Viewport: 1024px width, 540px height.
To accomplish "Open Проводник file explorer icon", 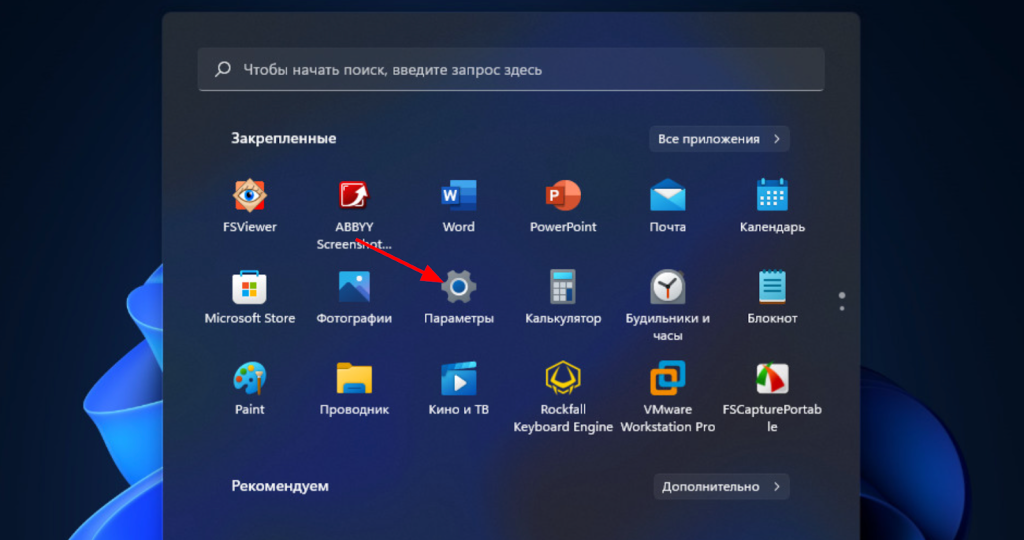I will [x=354, y=378].
